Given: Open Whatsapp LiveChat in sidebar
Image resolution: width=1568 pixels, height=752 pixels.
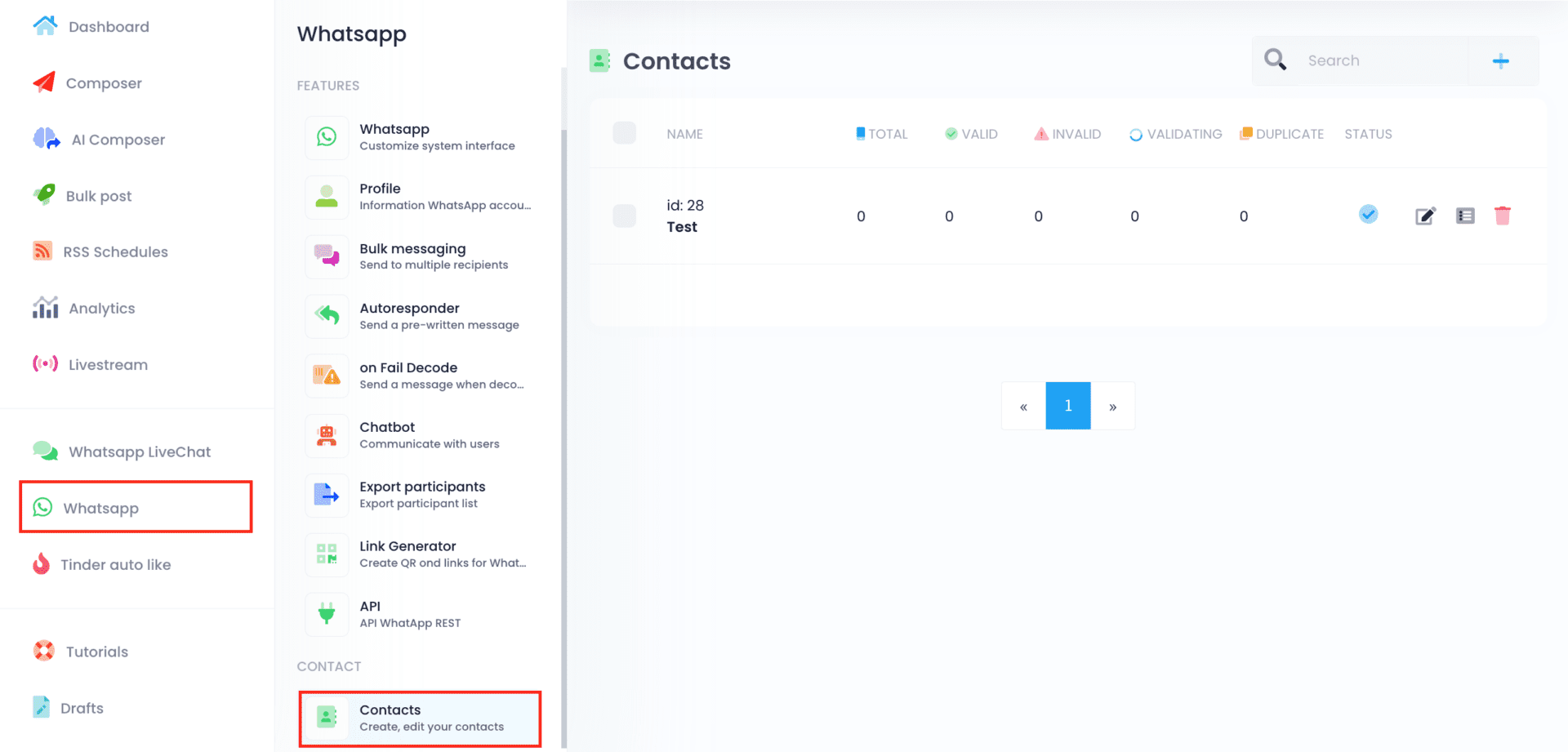Looking at the screenshot, I should pyautogui.click(x=139, y=452).
